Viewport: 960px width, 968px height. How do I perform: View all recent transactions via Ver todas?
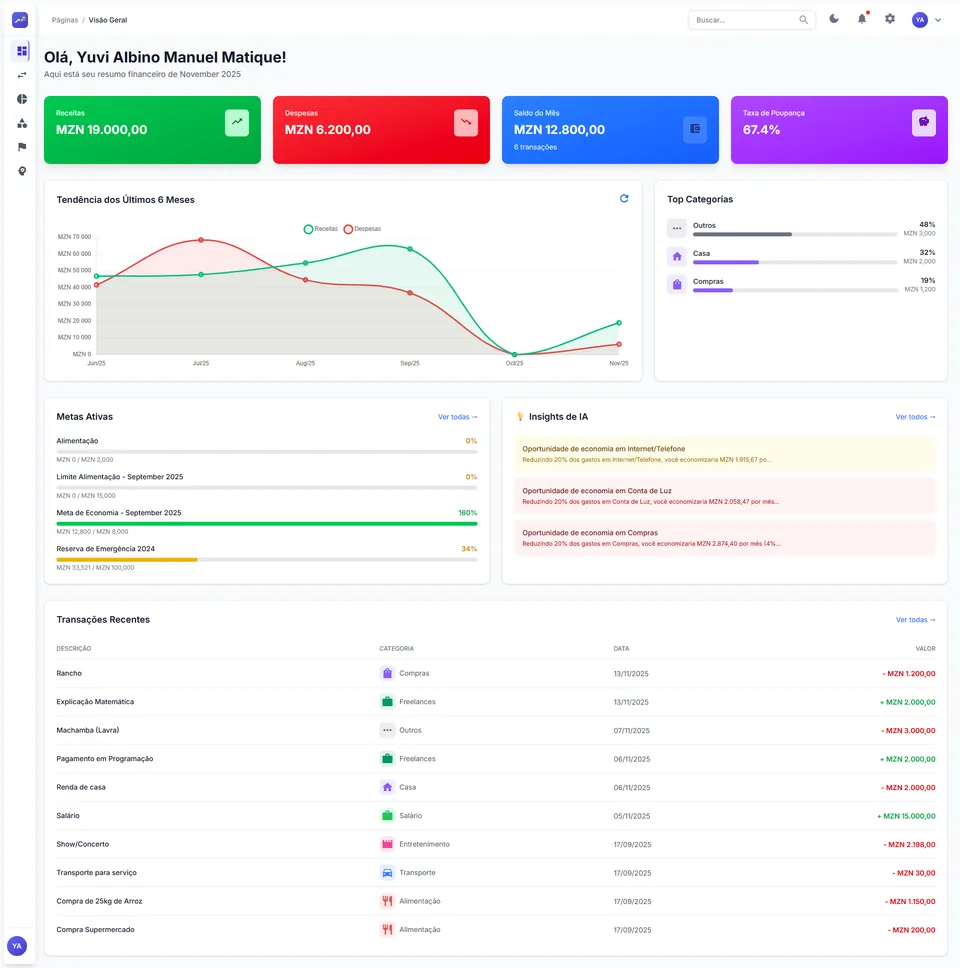(916, 620)
